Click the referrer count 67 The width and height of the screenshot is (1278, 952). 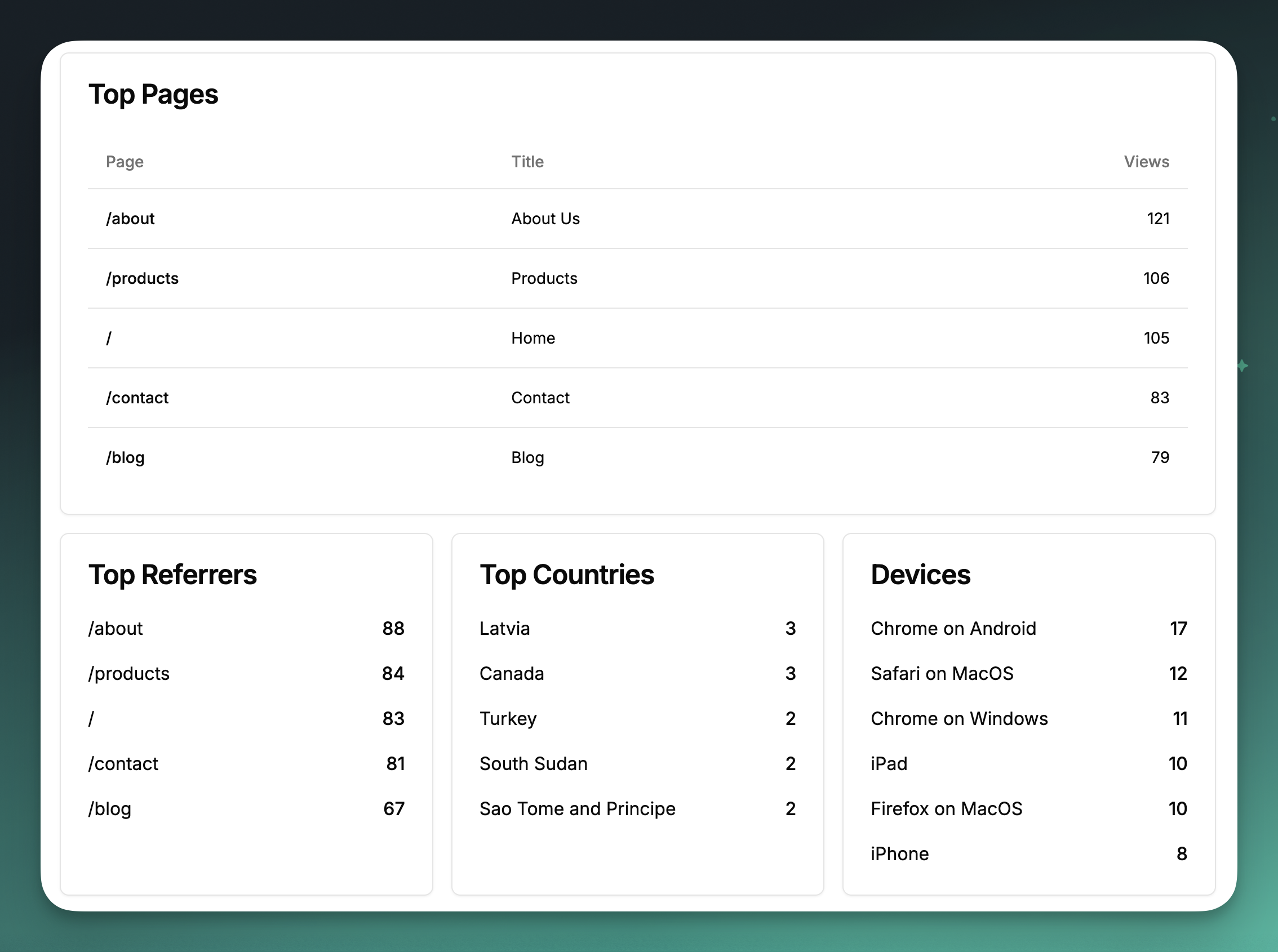pos(394,809)
